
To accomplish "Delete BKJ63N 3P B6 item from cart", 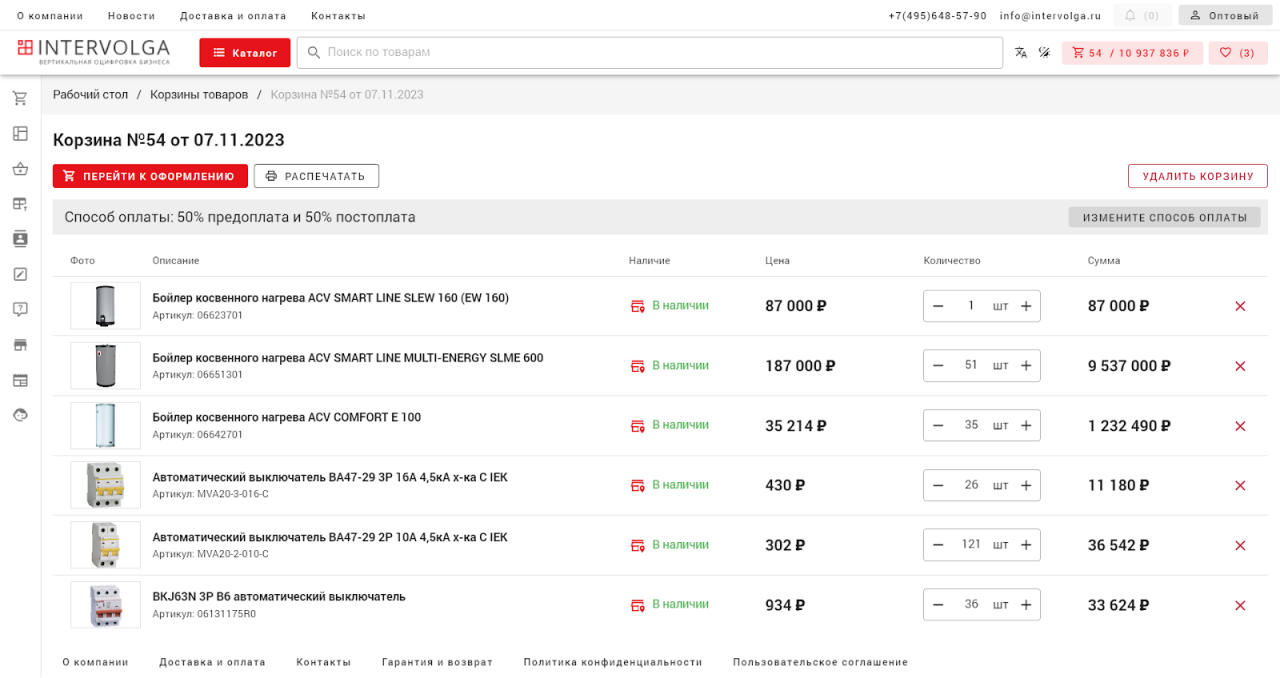I will click(1240, 605).
